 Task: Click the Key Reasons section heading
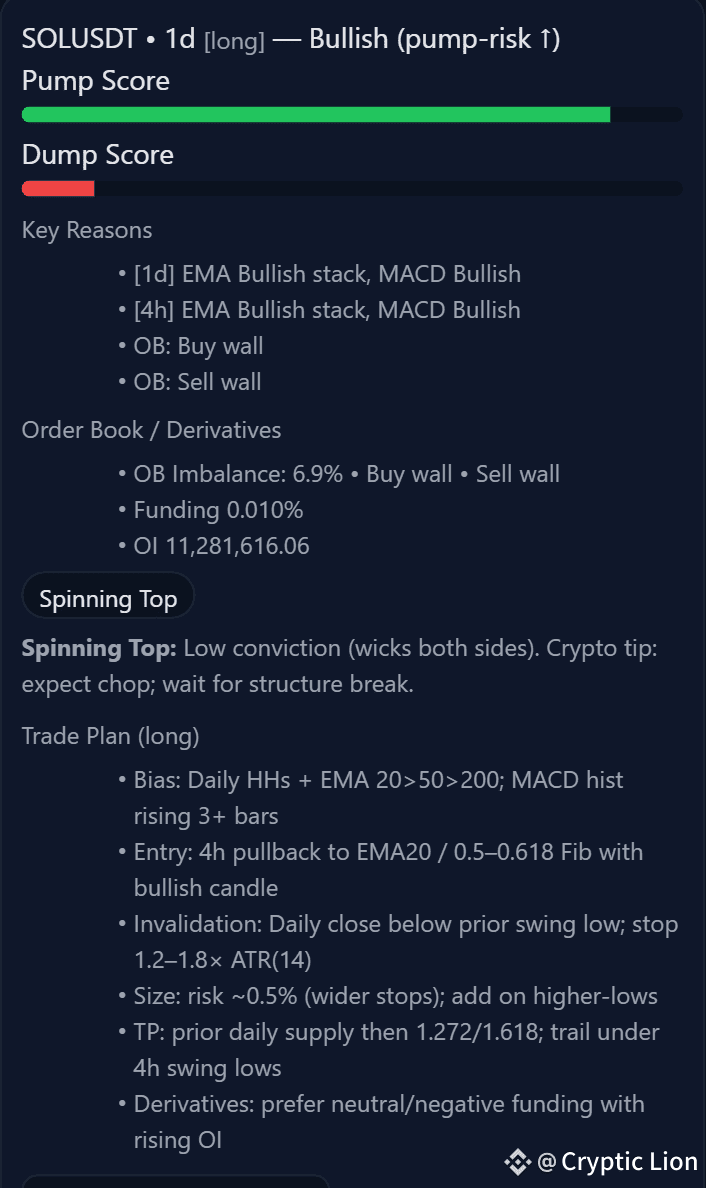click(x=87, y=230)
